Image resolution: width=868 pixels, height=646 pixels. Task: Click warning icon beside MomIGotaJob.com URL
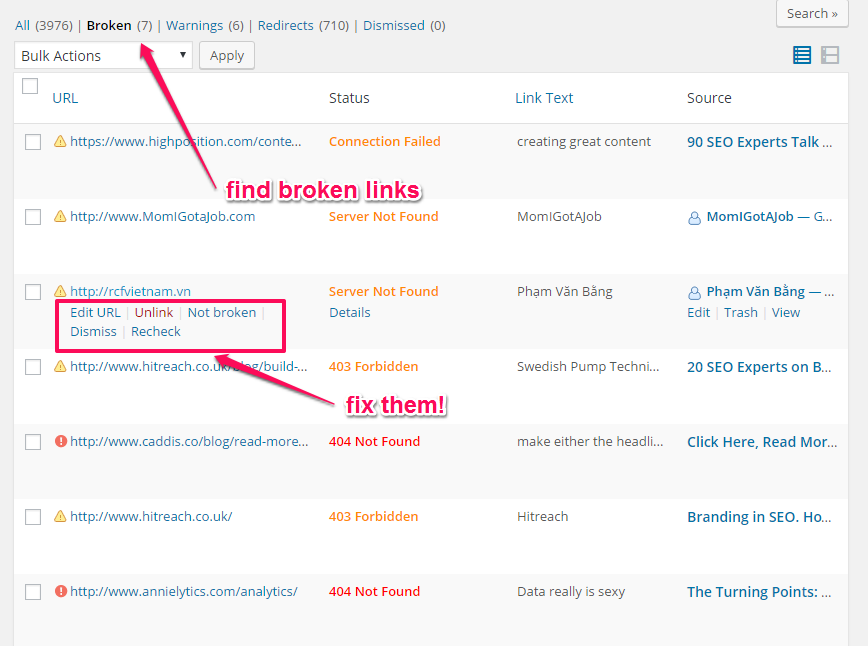click(60, 216)
